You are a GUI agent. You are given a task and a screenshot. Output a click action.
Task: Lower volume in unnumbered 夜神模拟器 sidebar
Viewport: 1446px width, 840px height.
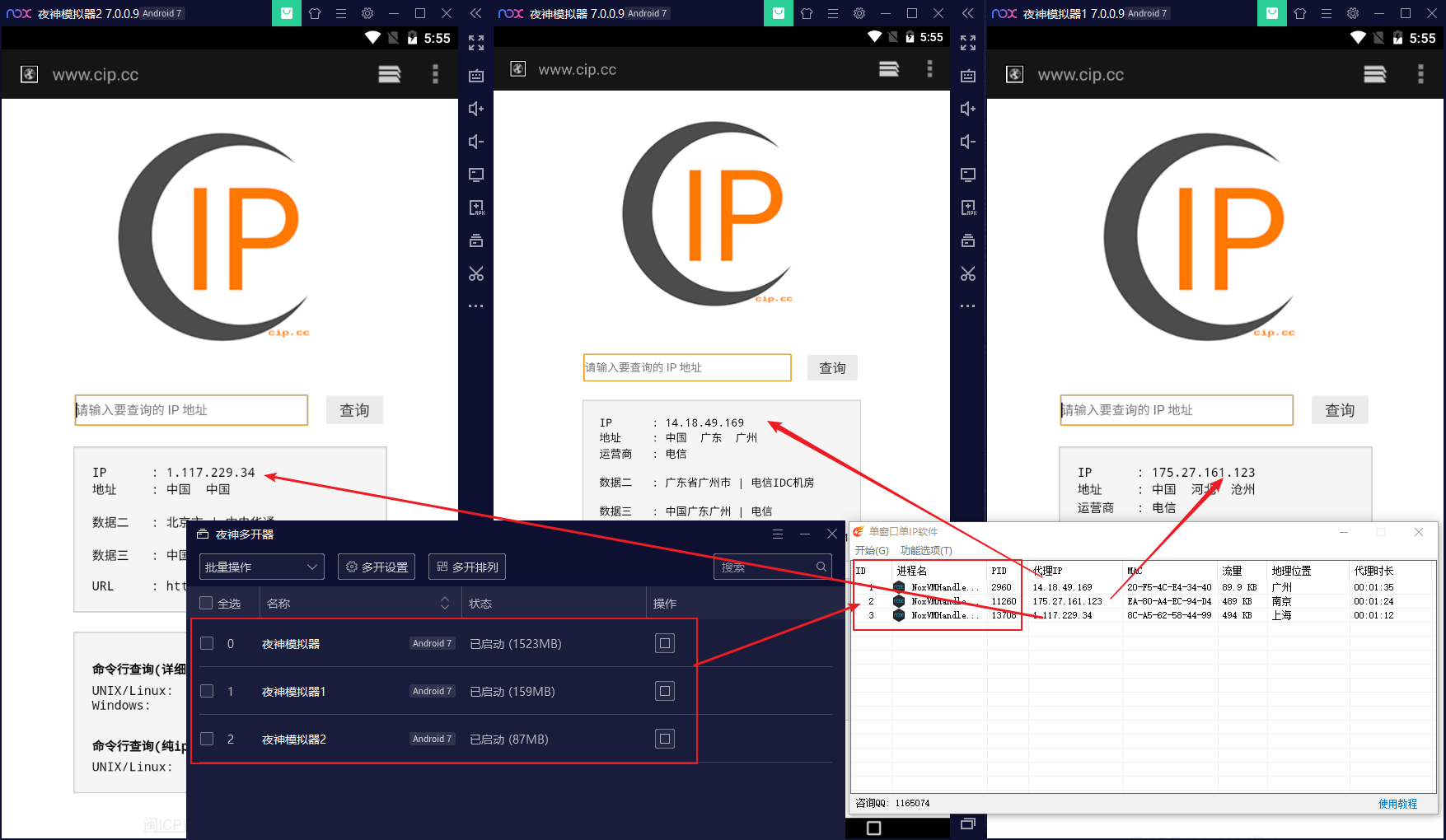pyautogui.click(x=968, y=142)
